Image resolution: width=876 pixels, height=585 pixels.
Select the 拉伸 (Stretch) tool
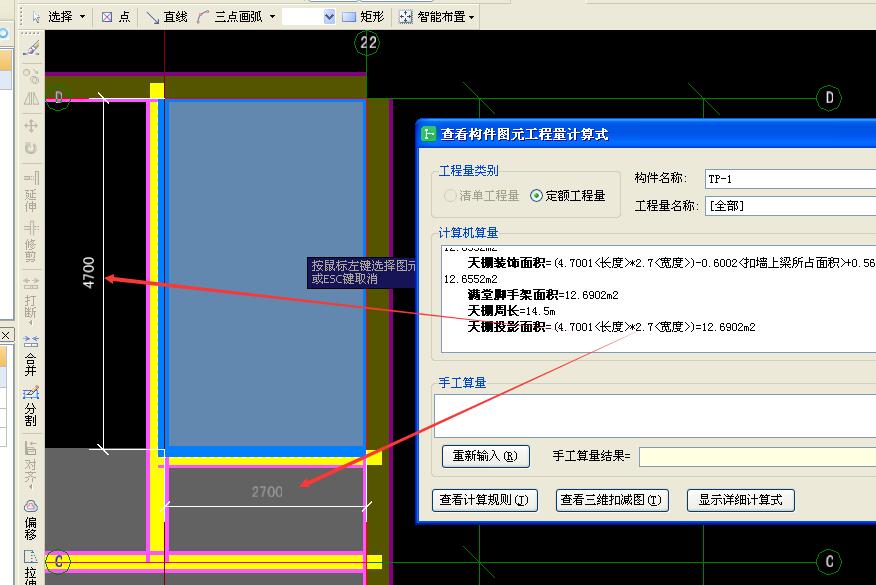click(31, 567)
